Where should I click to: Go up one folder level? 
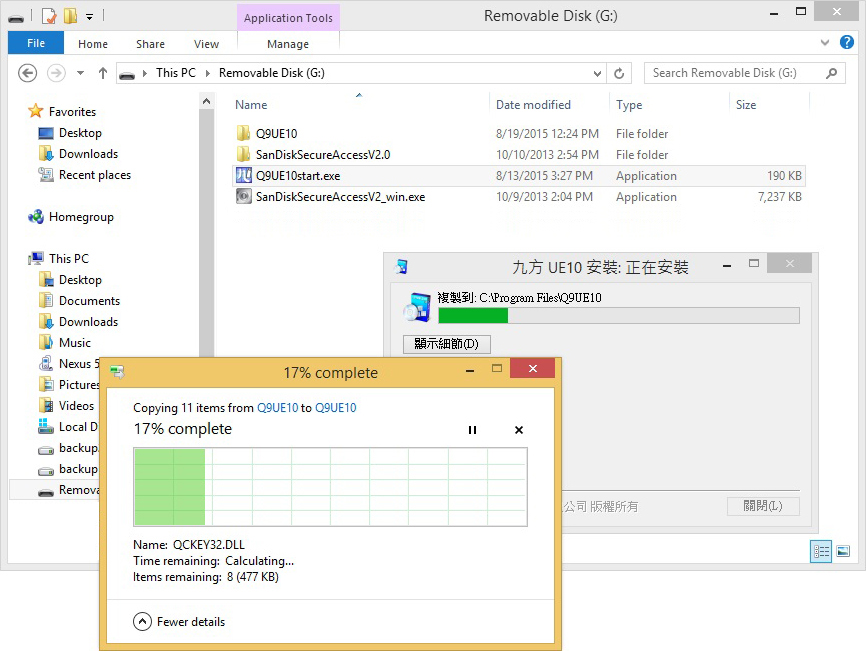[103, 73]
